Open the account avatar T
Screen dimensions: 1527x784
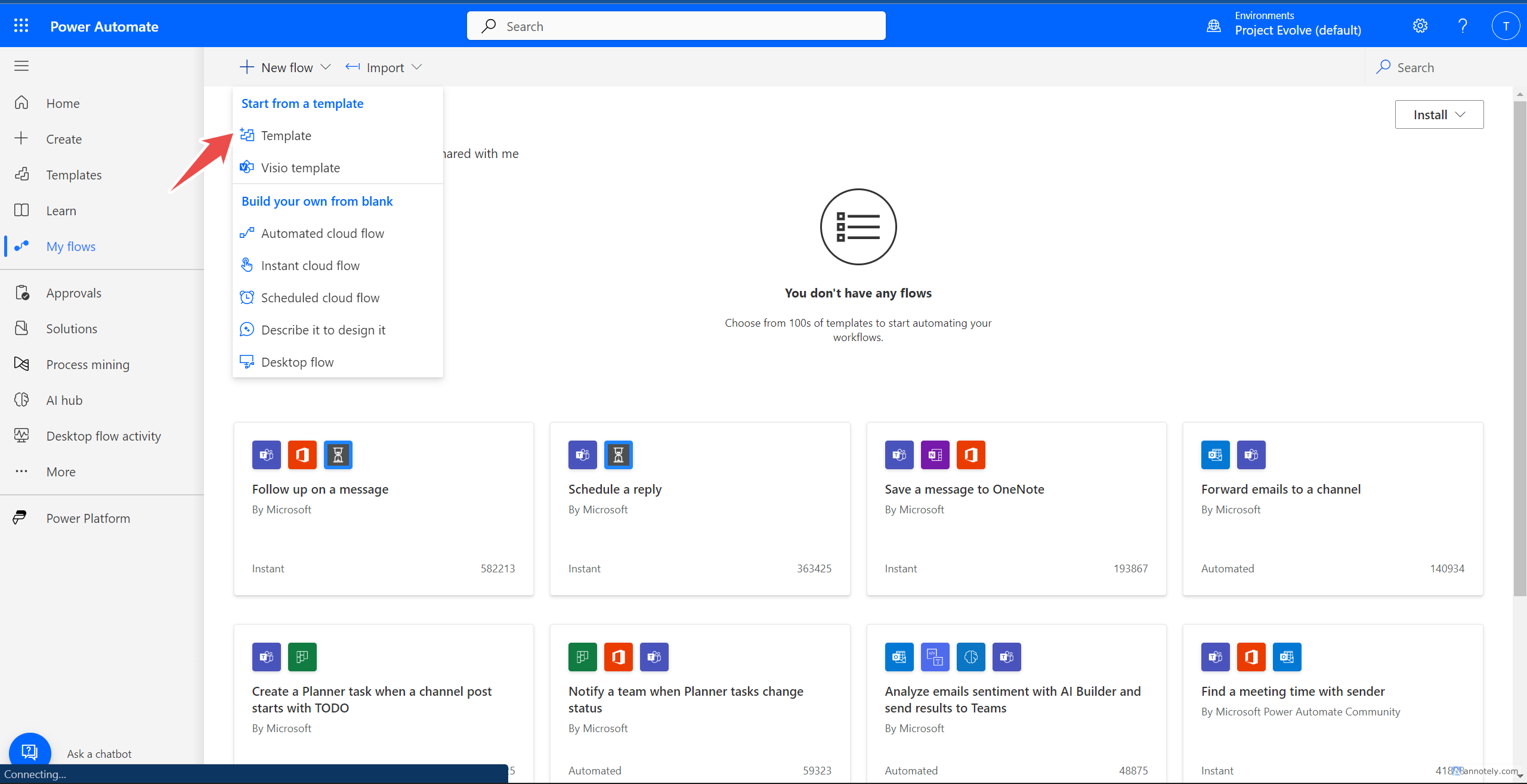point(1506,26)
